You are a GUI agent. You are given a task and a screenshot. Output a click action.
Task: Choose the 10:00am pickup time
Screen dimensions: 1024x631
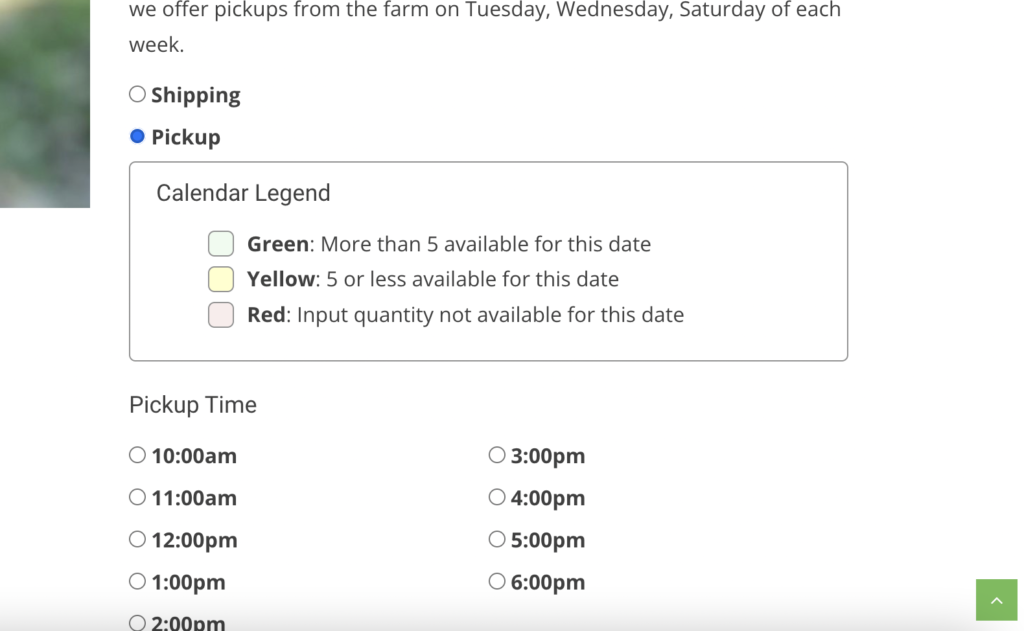pyautogui.click(x=138, y=456)
